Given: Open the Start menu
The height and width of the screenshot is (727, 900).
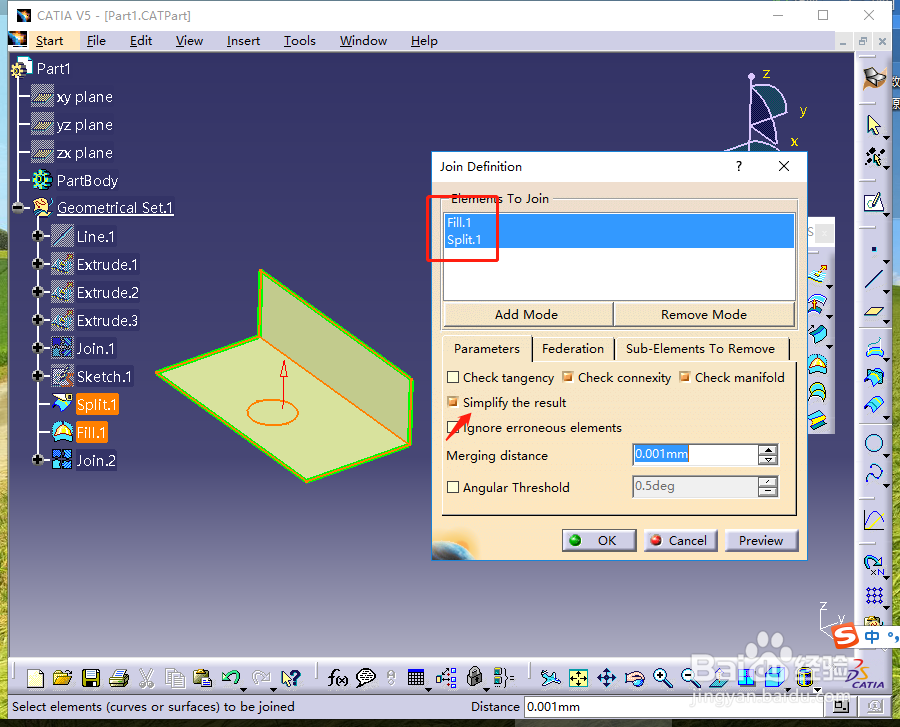Looking at the screenshot, I should pos(49,41).
